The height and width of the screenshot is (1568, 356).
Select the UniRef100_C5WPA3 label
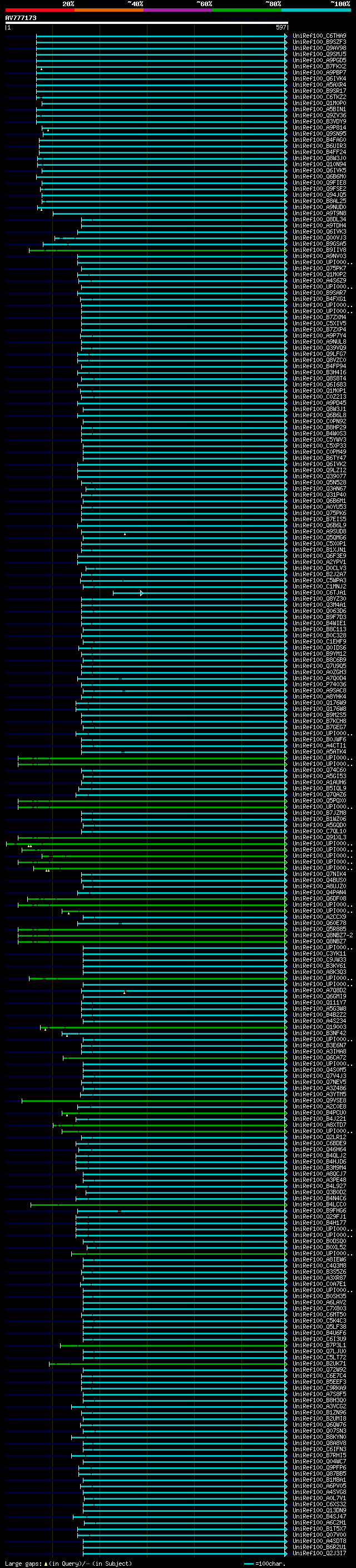tap(319, 580)
